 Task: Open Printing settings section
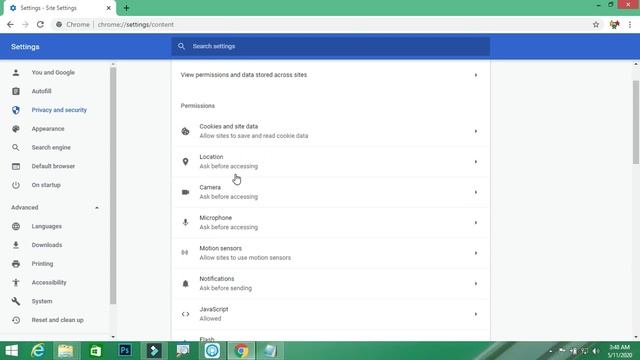coord(42,264)
